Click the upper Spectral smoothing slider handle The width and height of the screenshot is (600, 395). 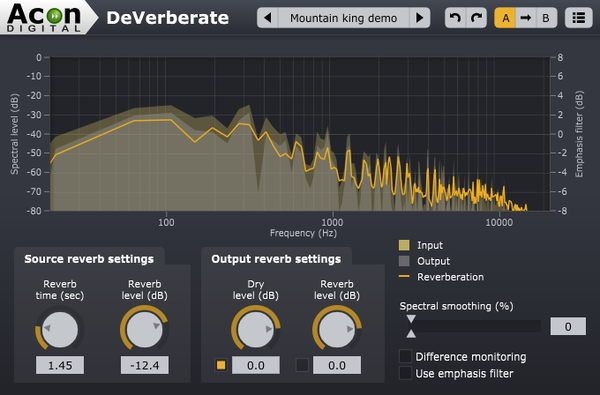(411, 319)
